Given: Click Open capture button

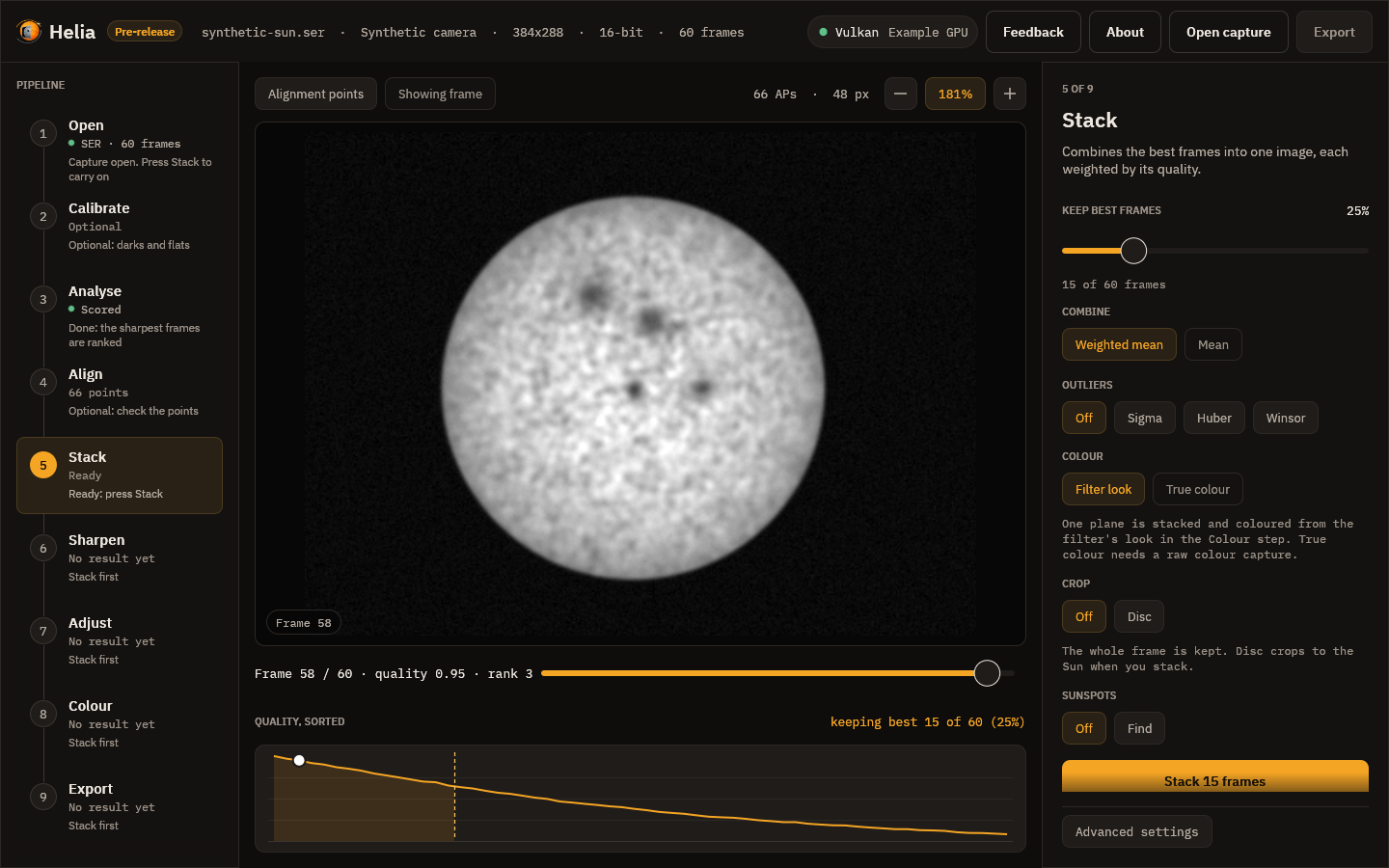Looking at the screenshot, I should (1228, 32).
